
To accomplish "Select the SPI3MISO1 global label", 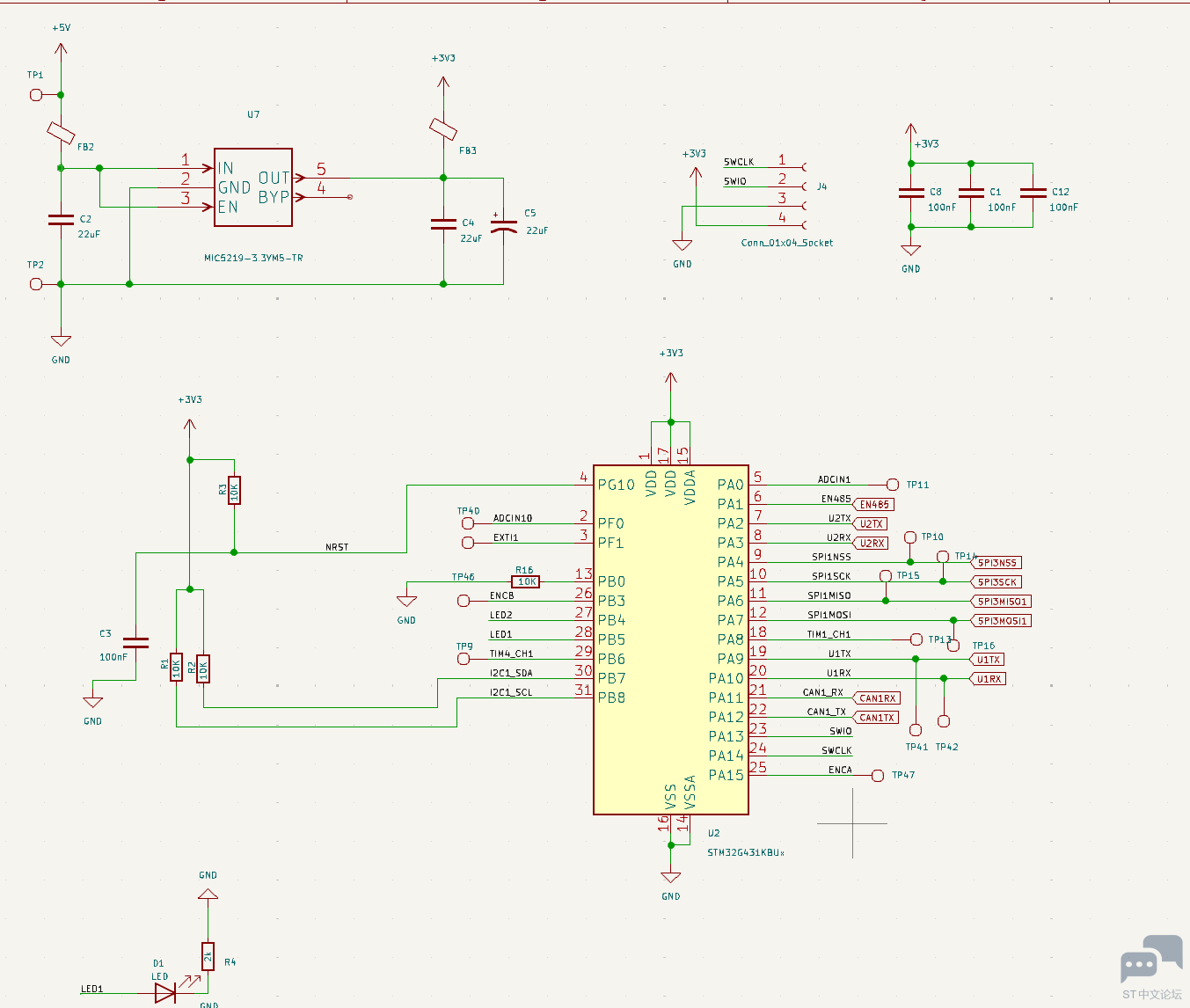I will pyautogui.click(x=1001, y=602).
